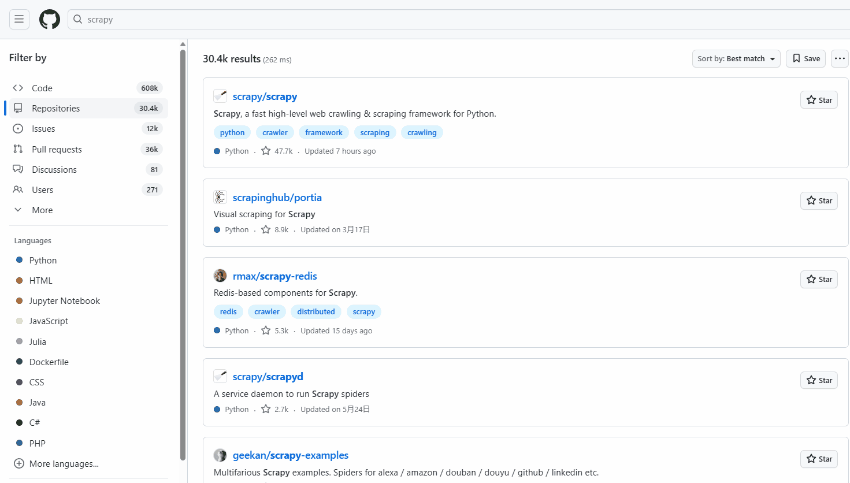This screenshot has height=483, width=850.
Task: Star the scrapy/scrapy repository
Action: click(x=818, y=100)
